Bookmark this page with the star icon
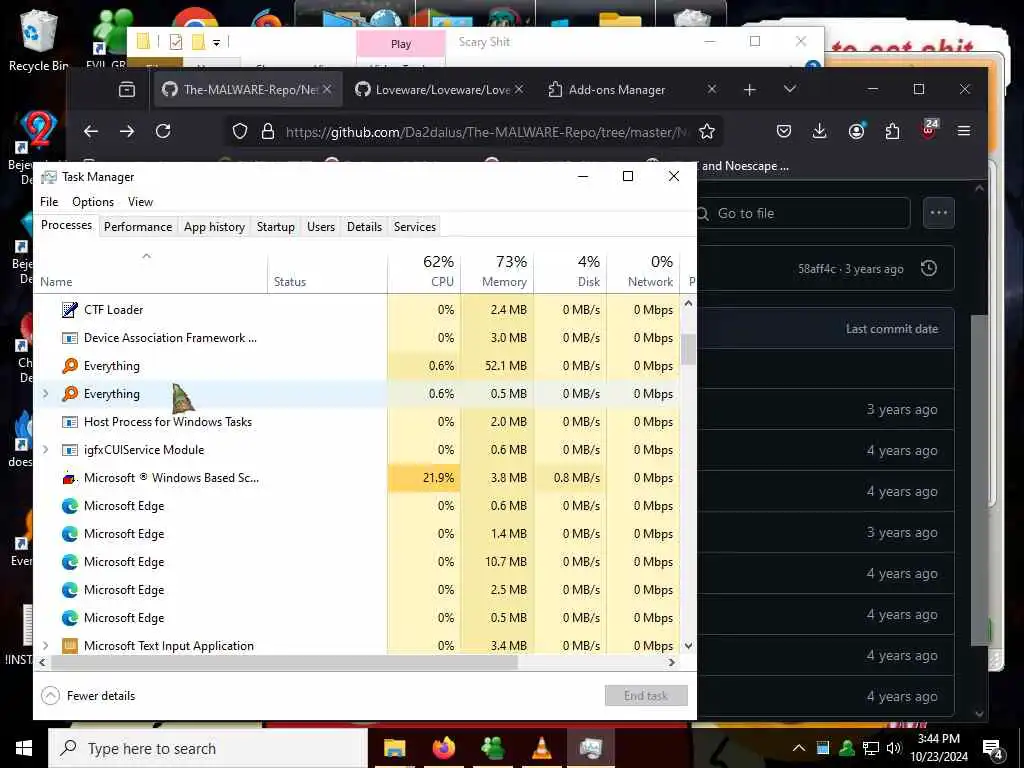The image size is (1024, 768). coord(707,132)
